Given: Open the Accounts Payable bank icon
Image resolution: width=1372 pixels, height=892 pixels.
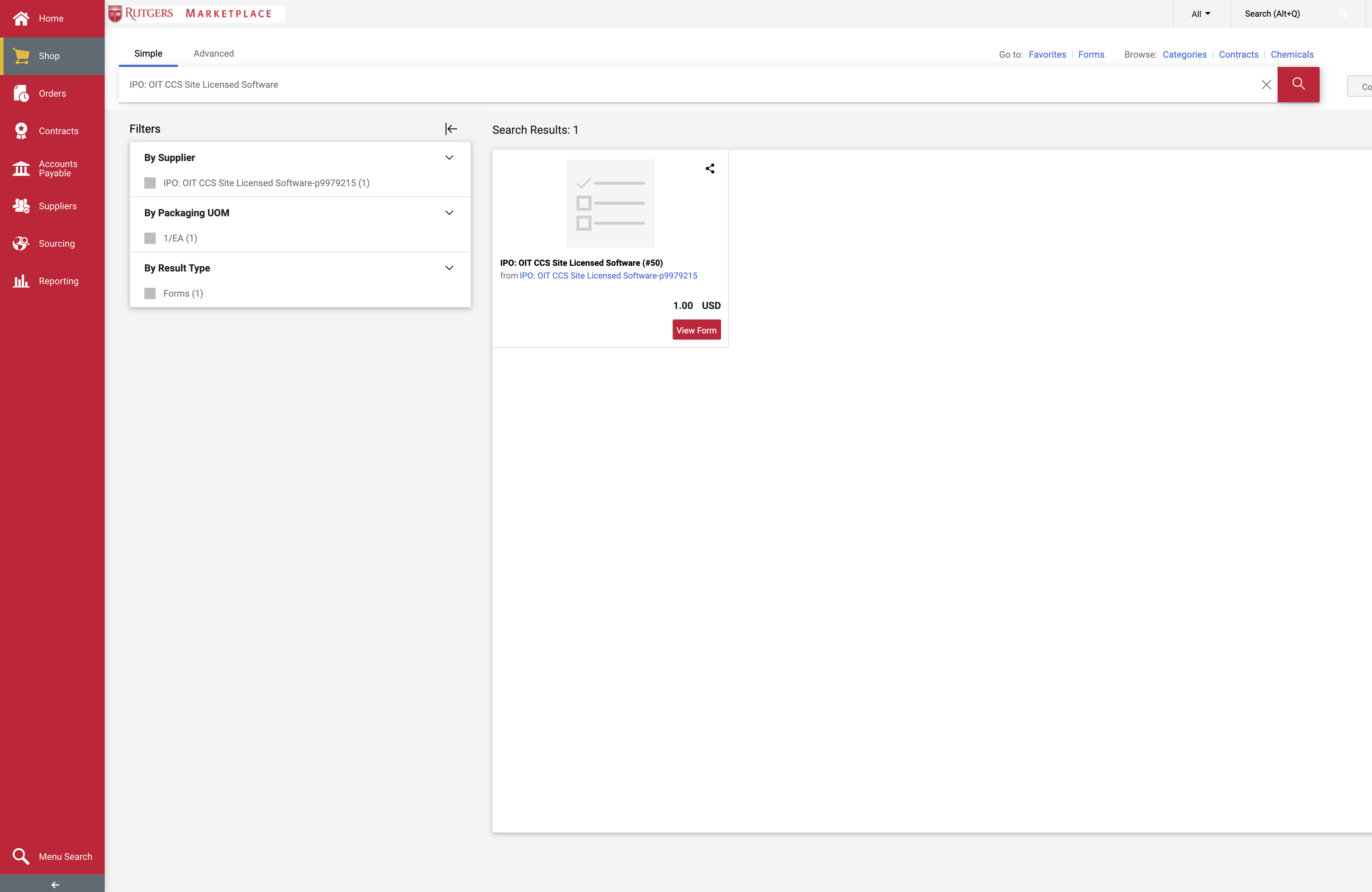Looking at the screenshot, I should 21,168.
